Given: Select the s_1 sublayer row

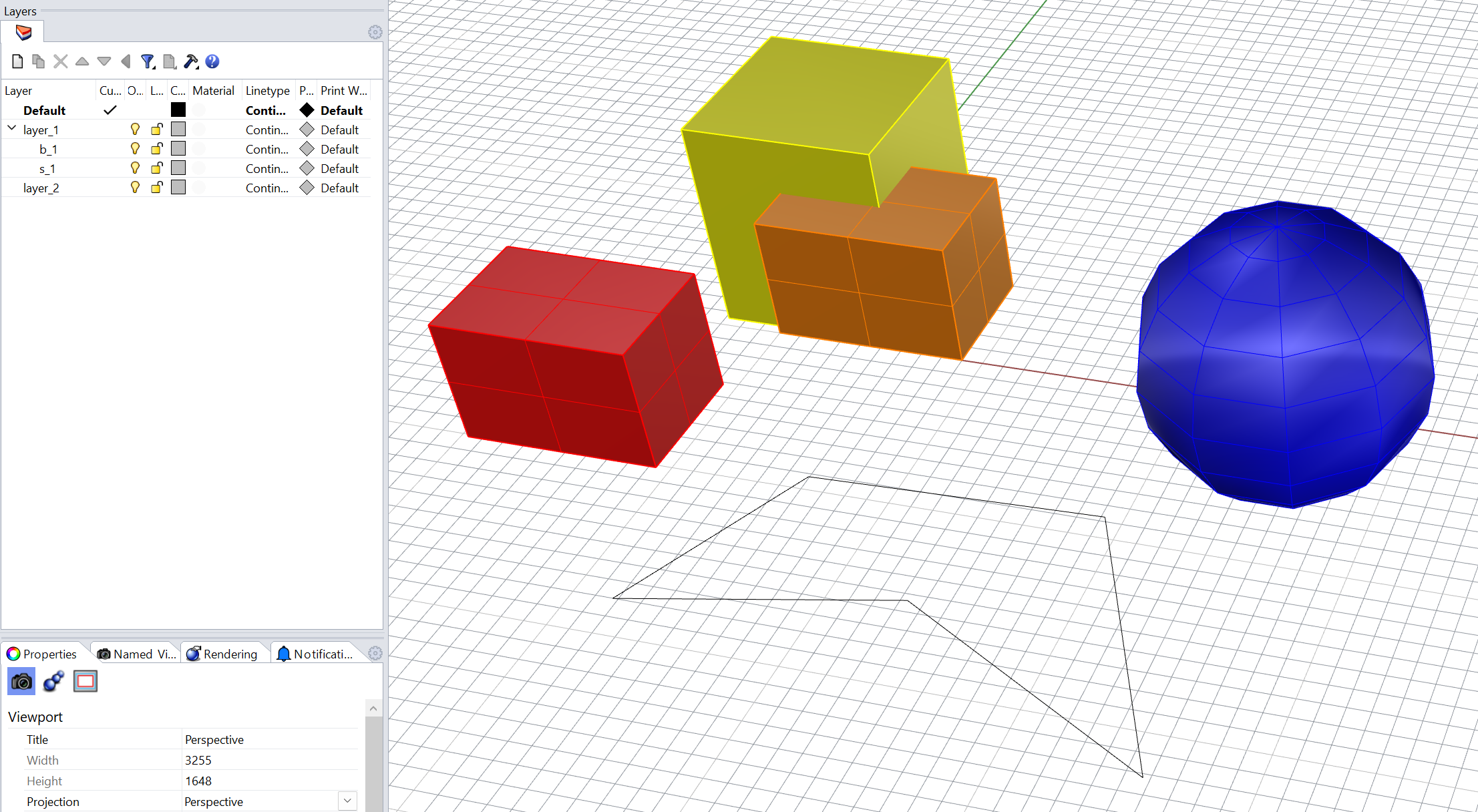Looking at the screenshot, I should point(186,168).
